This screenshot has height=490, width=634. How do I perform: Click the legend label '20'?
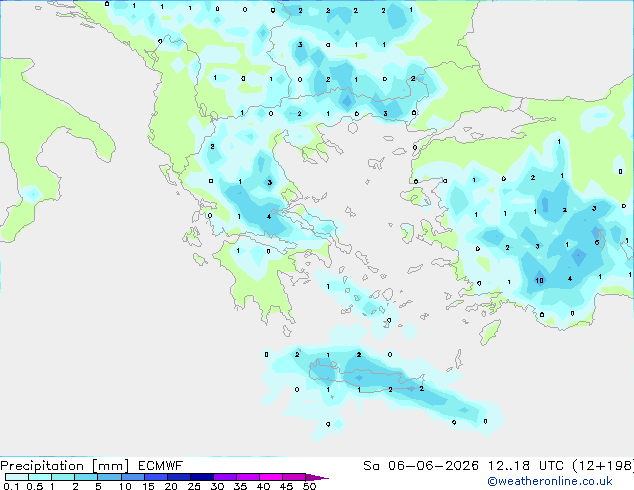pos(171,486)
